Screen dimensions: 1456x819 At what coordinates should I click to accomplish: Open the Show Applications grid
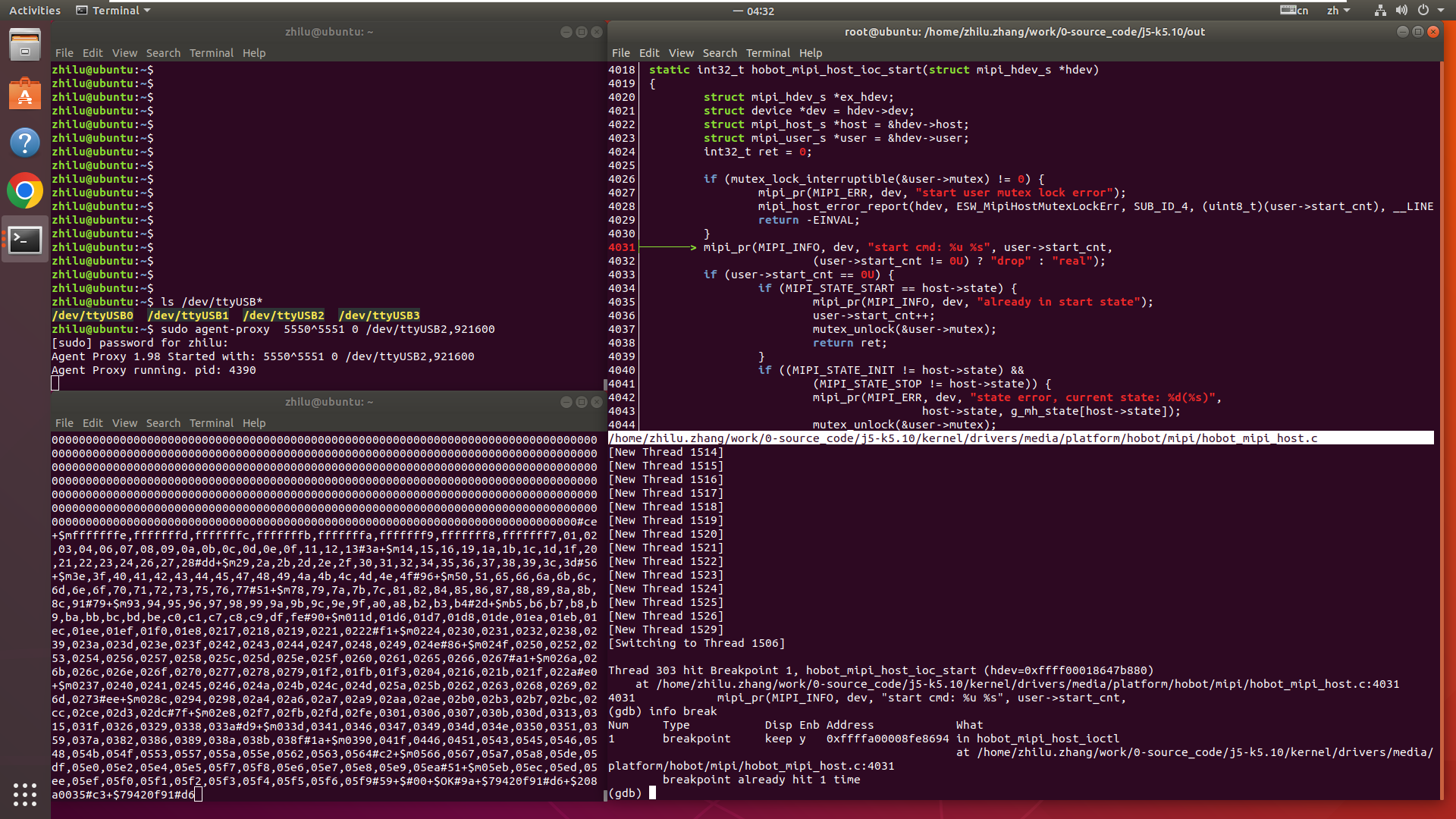[x=25, y=794]
